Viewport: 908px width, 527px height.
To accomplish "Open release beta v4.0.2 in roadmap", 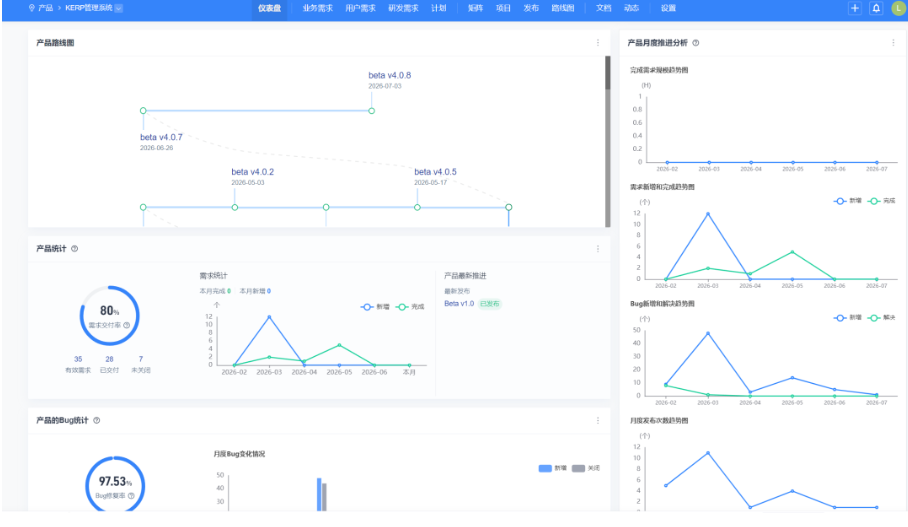I will click(x=252, y=172).
